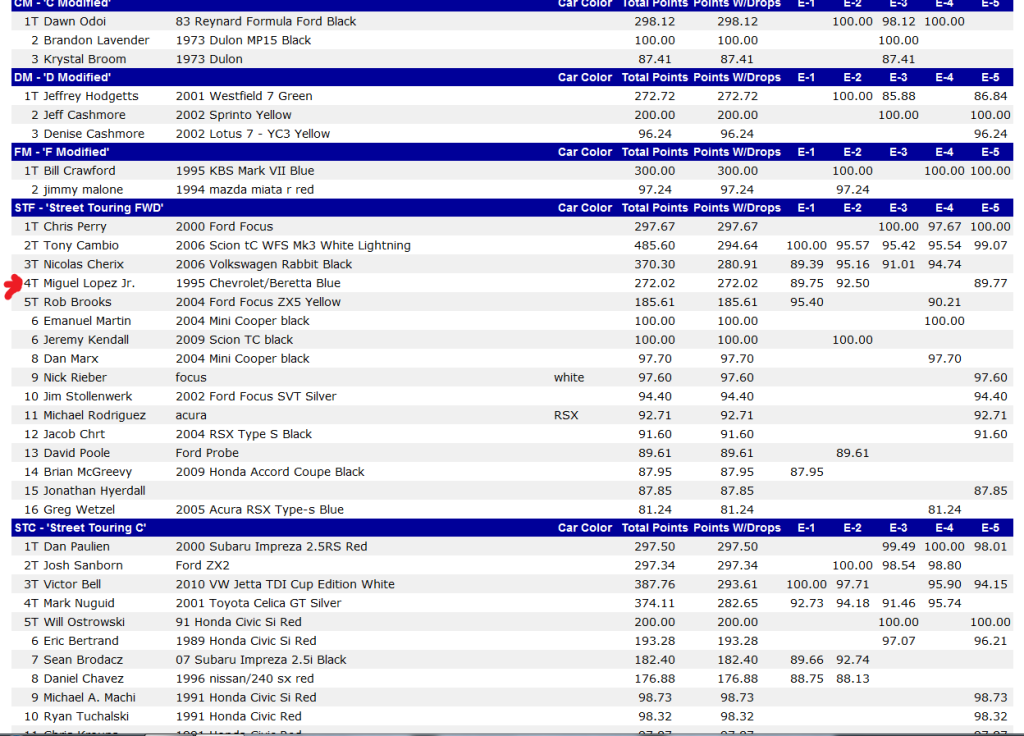
Task: Choose driver "Nicolas Cherix"
Action: (84, 265)
